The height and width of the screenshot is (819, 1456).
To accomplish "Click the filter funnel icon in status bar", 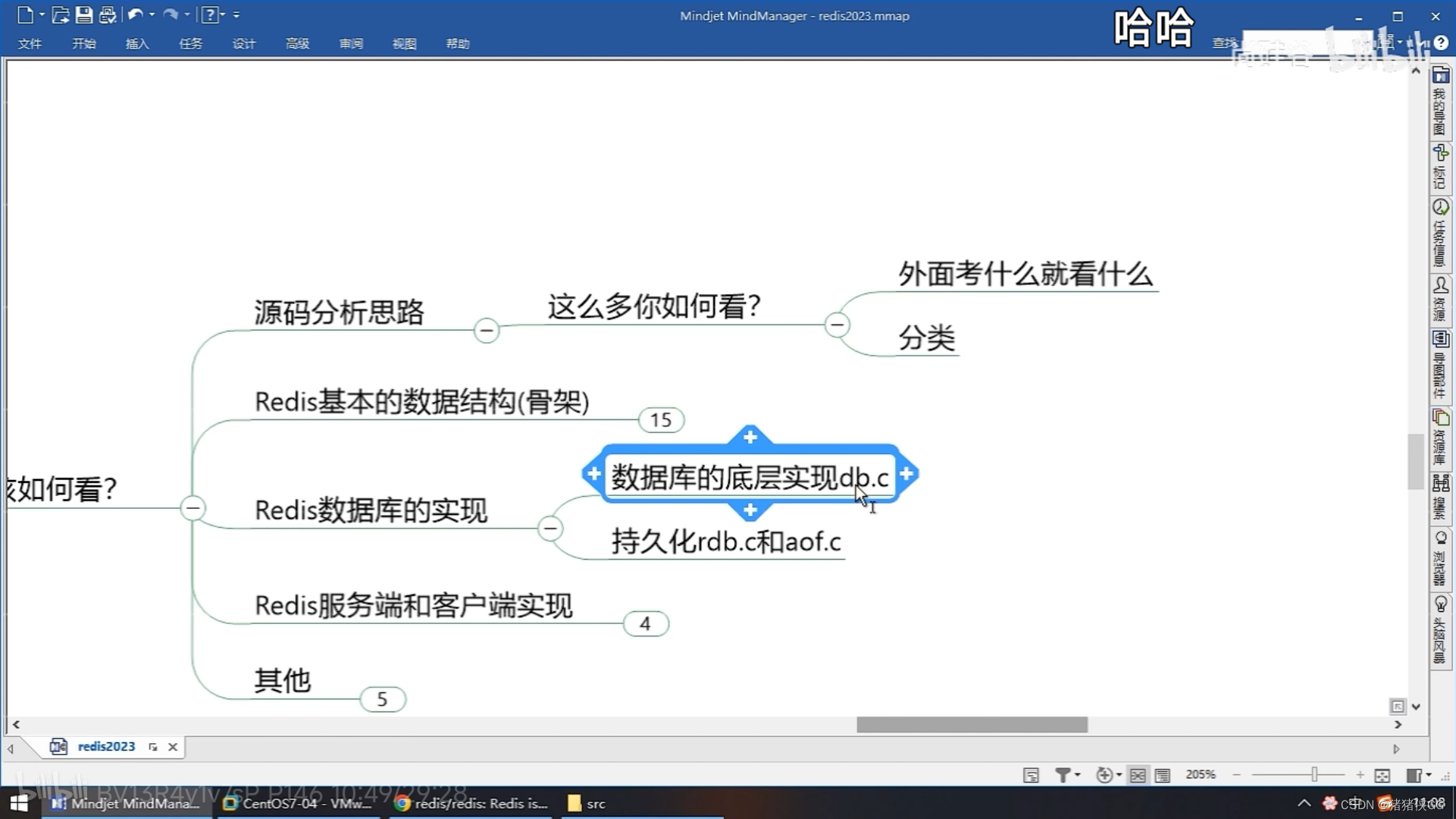I will click(x=1063, y=775).
